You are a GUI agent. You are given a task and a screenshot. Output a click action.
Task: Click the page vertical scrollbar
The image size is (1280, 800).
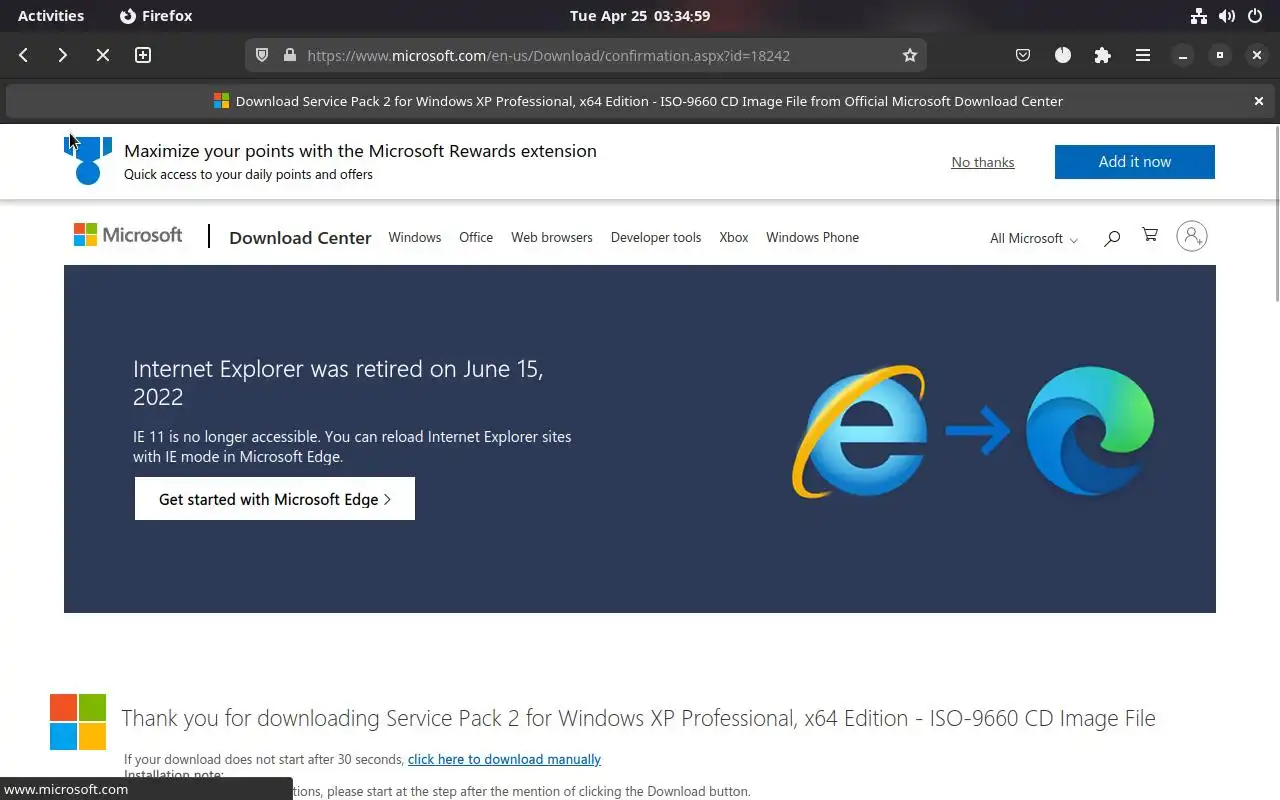[x=1276, y=212]
